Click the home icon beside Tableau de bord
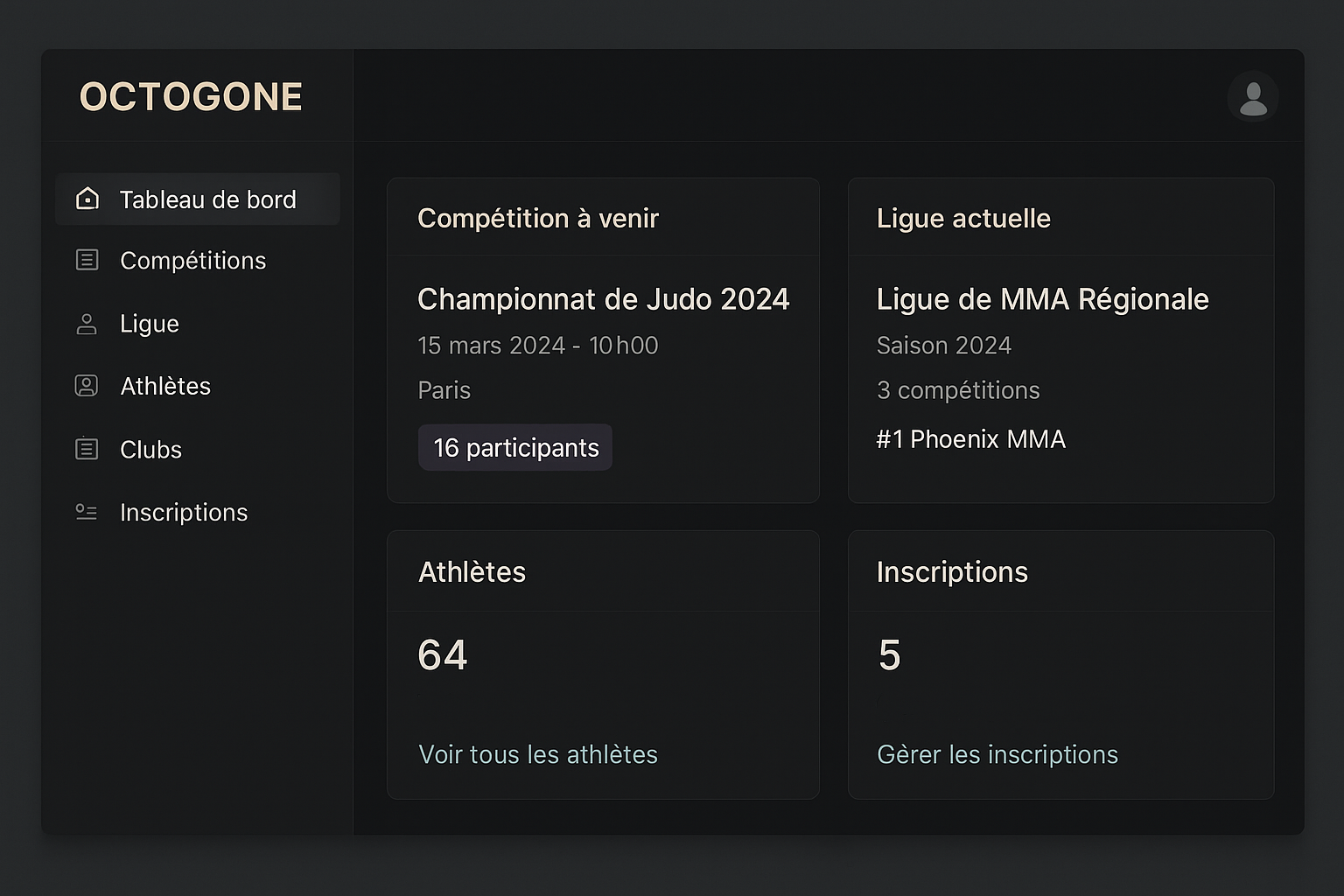This screenshot has height=896, width=1344. (87, 199)
